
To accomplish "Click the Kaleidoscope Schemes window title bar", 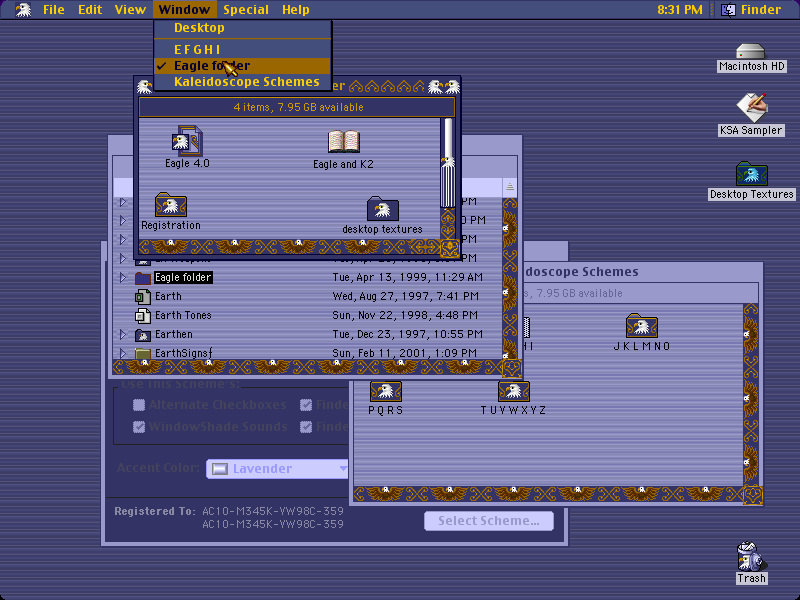I will click(643, 272).
